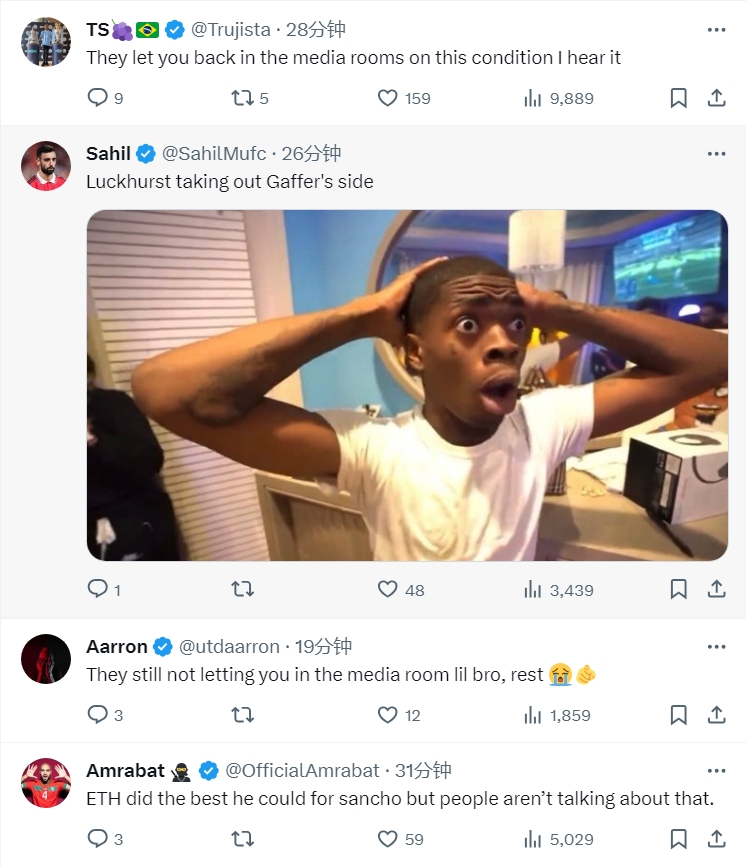This screenshot has width=746, height=866.
Task: Reply to Trujista's tweet
Action: [x=98, y=98]
